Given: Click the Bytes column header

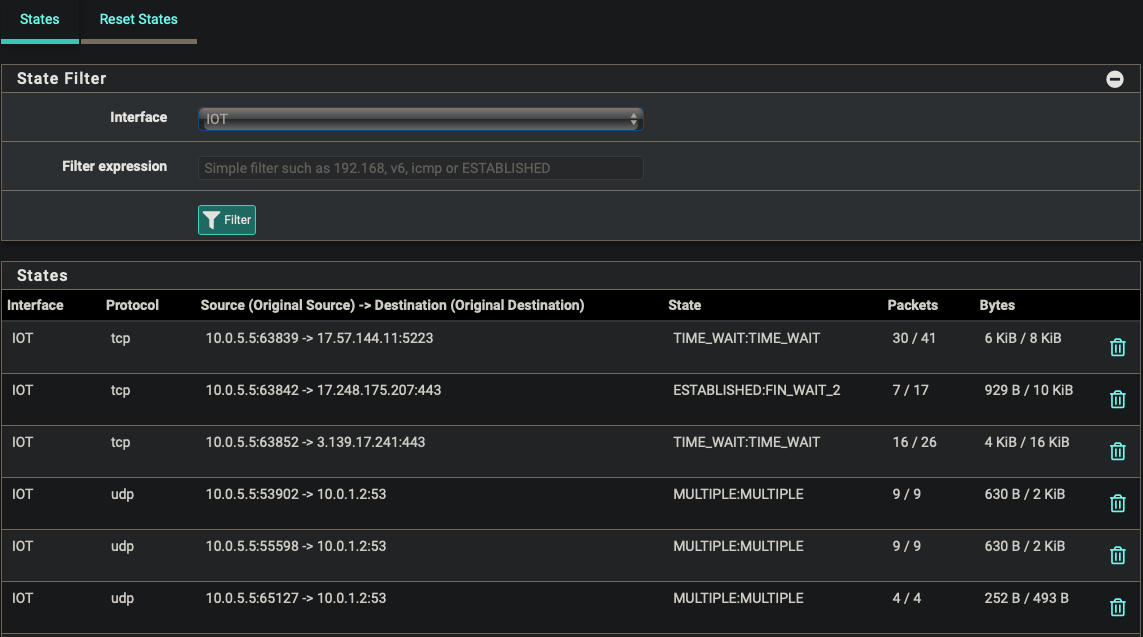Looking at the screenshot, I should [x=997, y=305].
